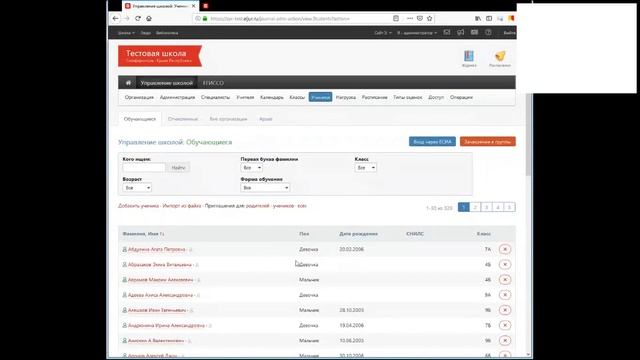Open Операции submenu item
Screen dimensions: 640x360
pyautogui.click(x=461, y=97)
